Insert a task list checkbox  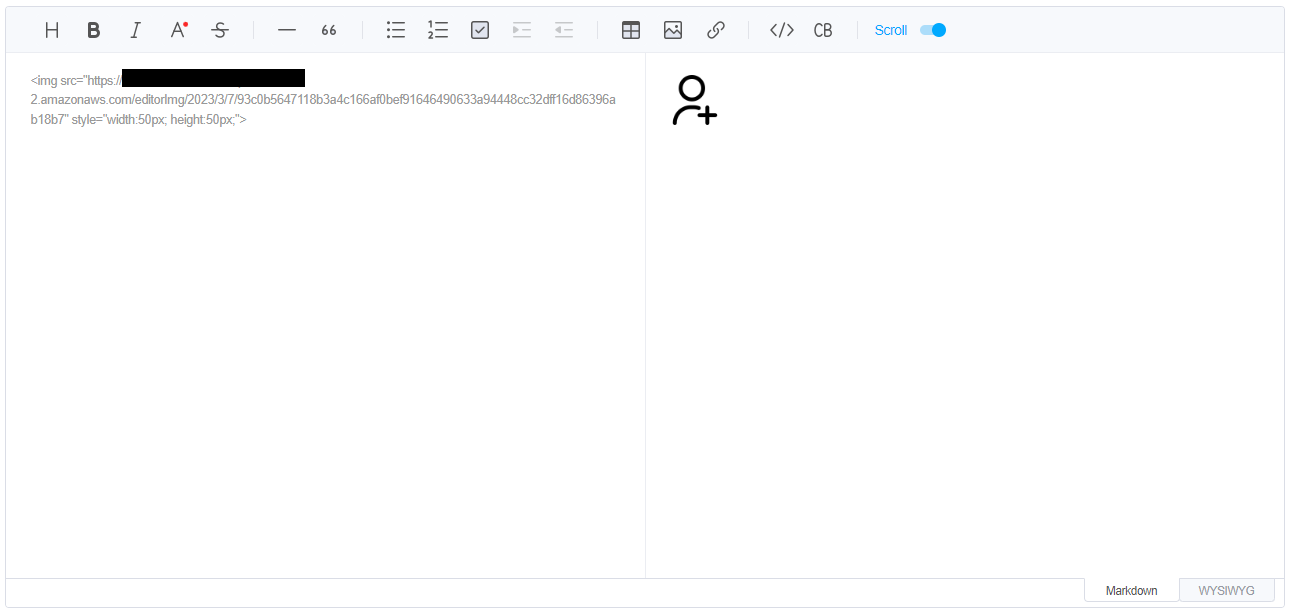click(x=479, y=30)
